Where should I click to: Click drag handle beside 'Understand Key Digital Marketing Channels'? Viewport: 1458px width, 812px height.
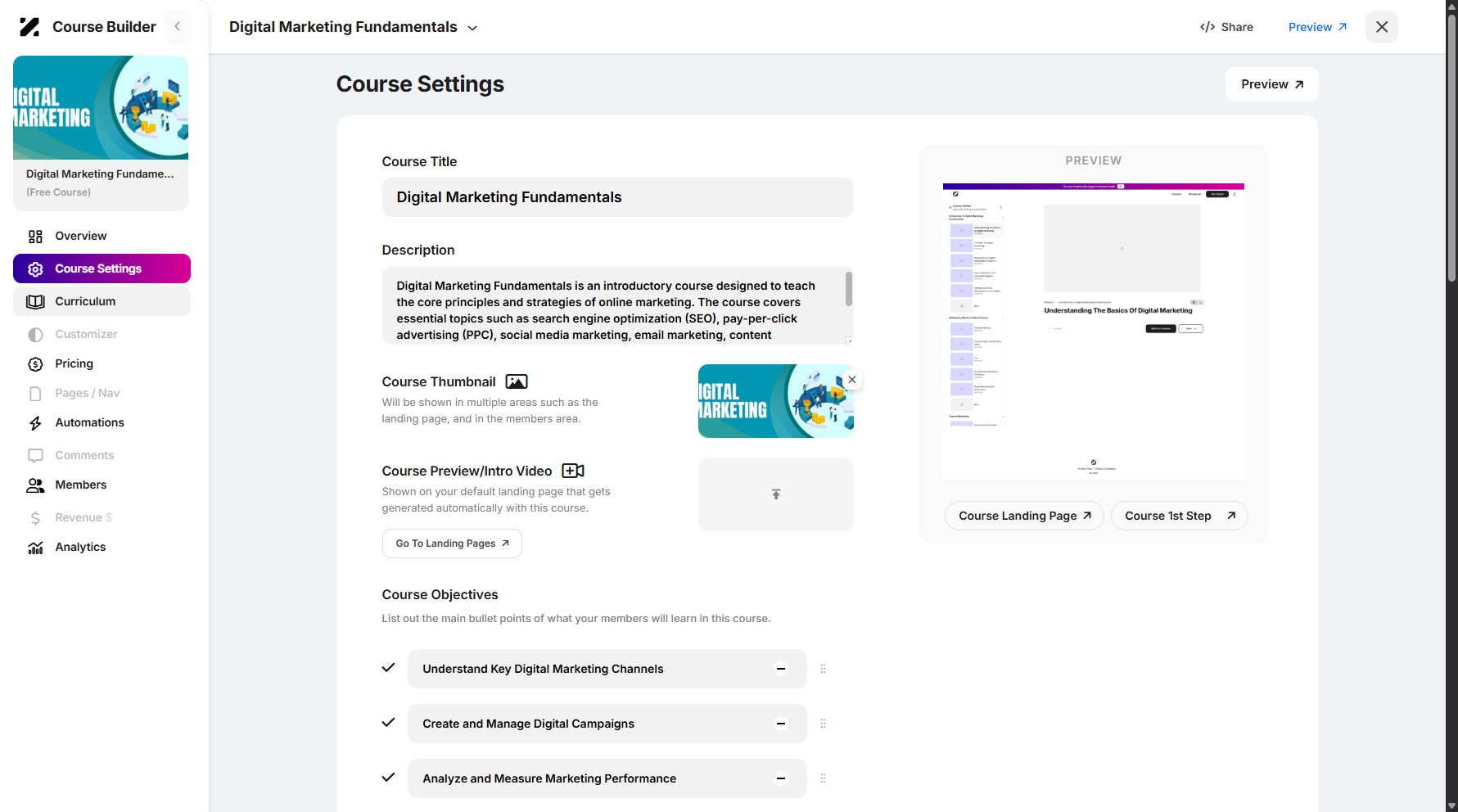(824, 669)
